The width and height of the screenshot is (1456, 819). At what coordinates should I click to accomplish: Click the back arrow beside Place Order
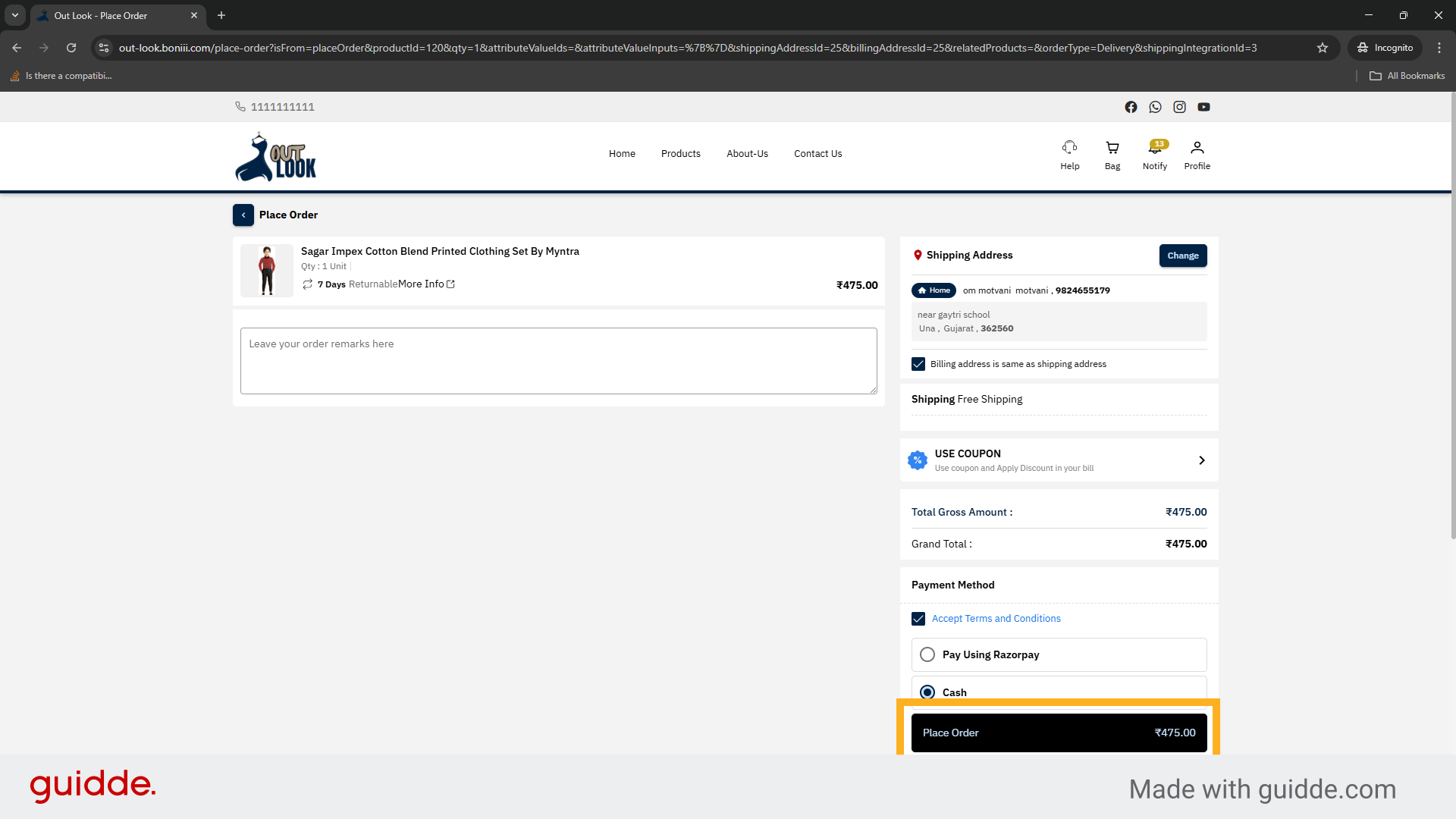click(243, 215)
